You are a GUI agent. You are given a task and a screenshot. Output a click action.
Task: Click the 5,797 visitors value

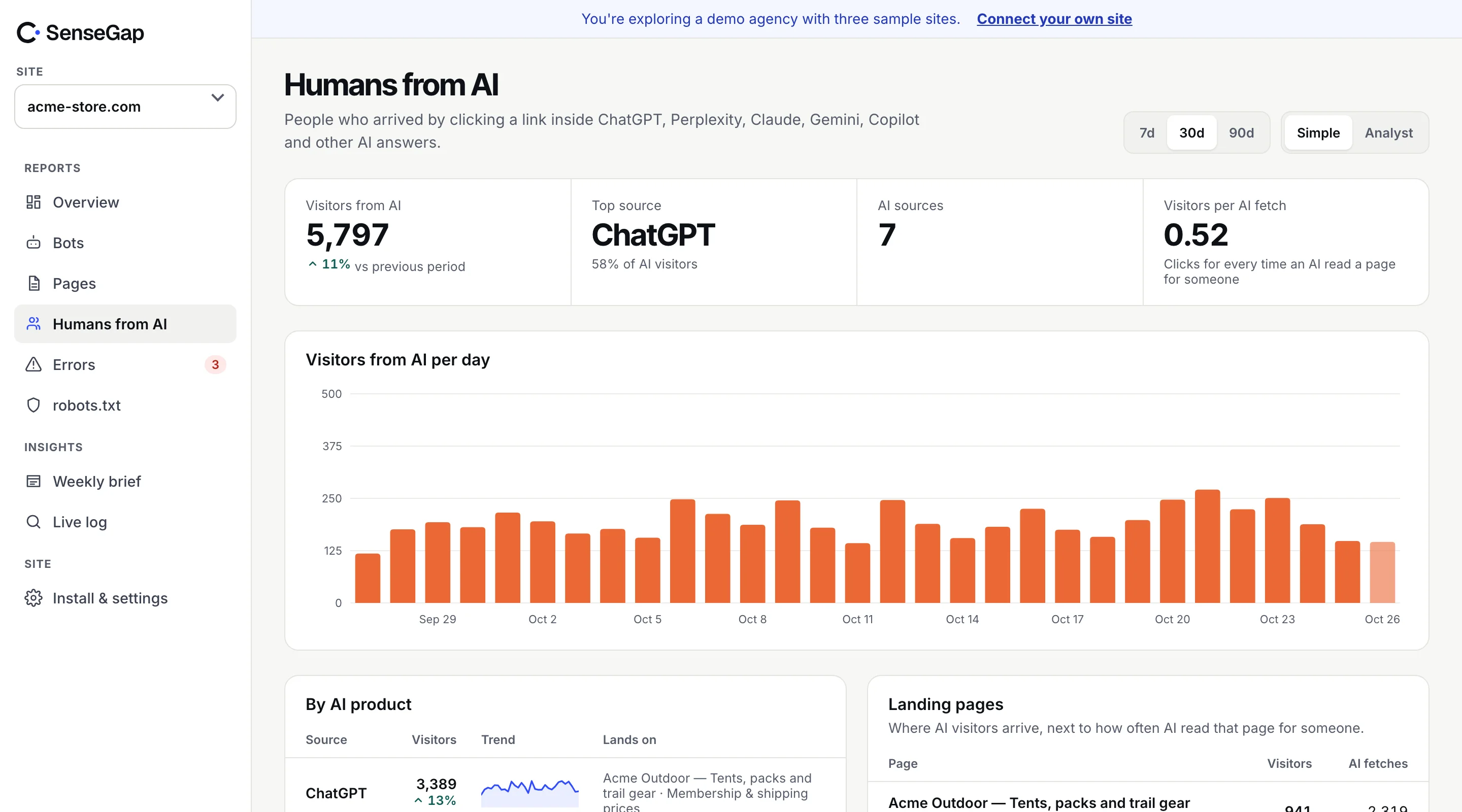coord(347,234)
